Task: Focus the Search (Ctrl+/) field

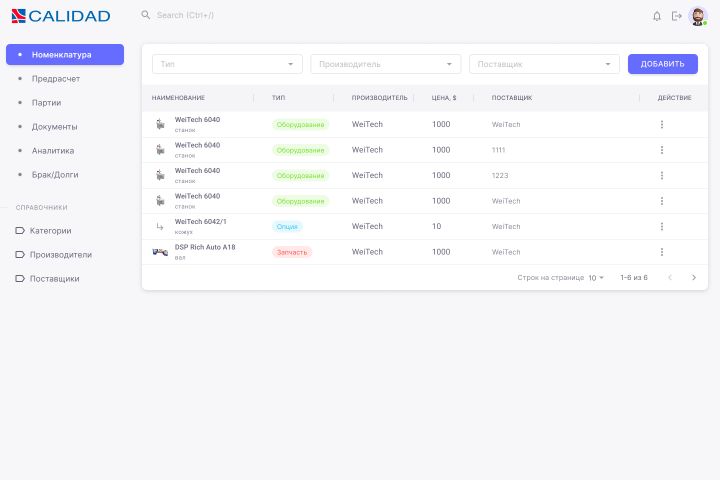Action: point(185,15)
